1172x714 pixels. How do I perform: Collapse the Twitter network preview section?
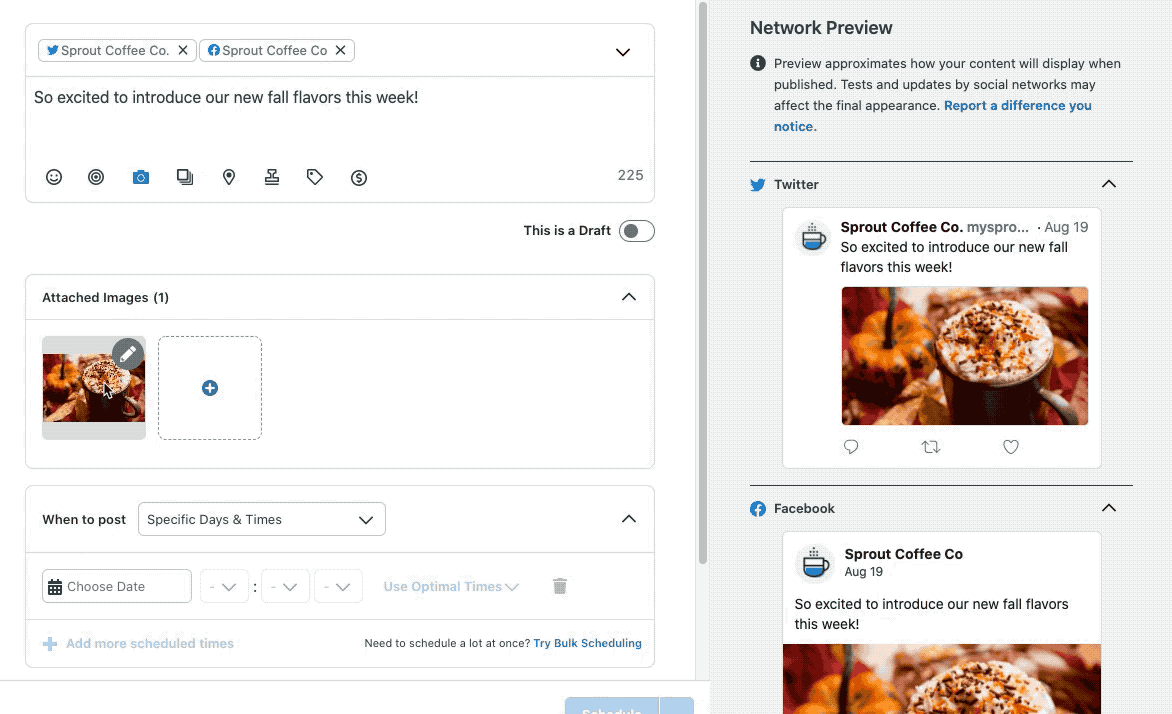coord(1108,184)
